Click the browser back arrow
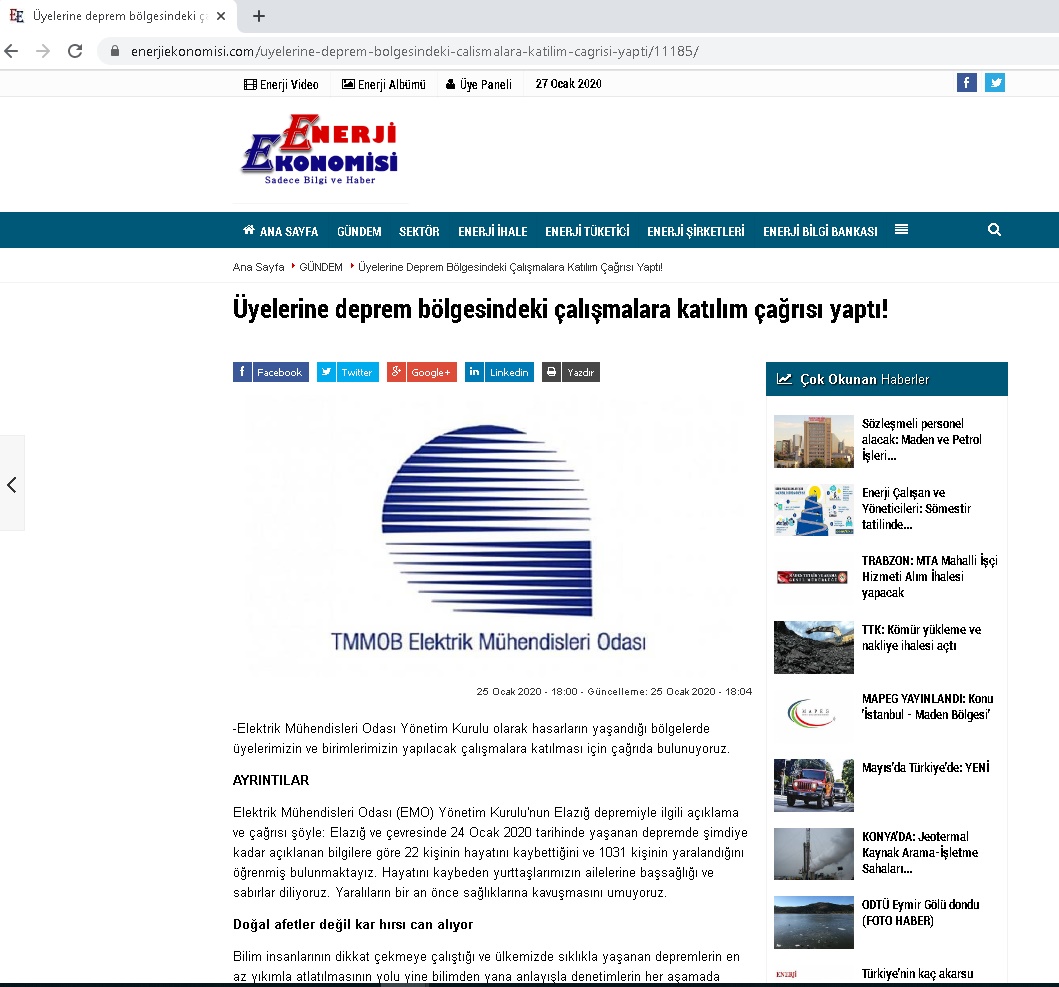Screen dimensions: 1059x987 point(11,51)
